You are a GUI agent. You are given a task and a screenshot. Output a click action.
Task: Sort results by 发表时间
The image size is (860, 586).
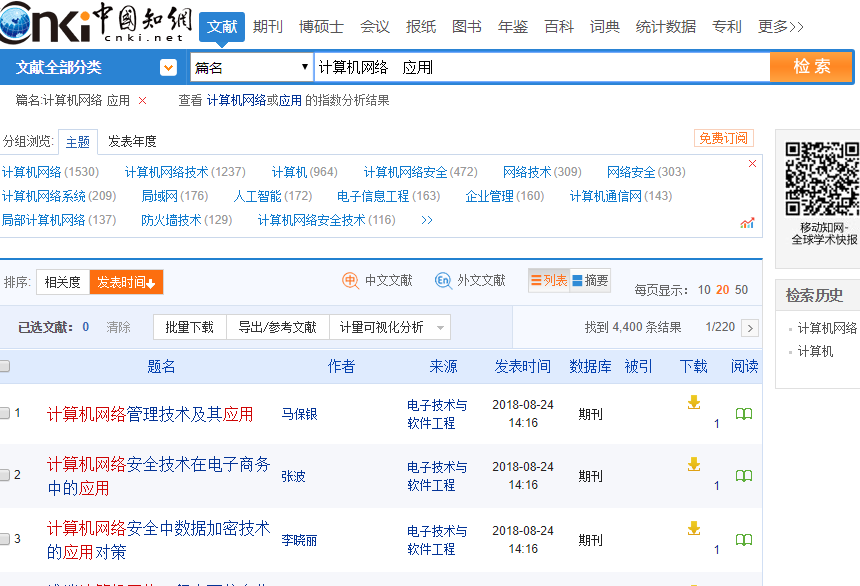click(126, 282)
